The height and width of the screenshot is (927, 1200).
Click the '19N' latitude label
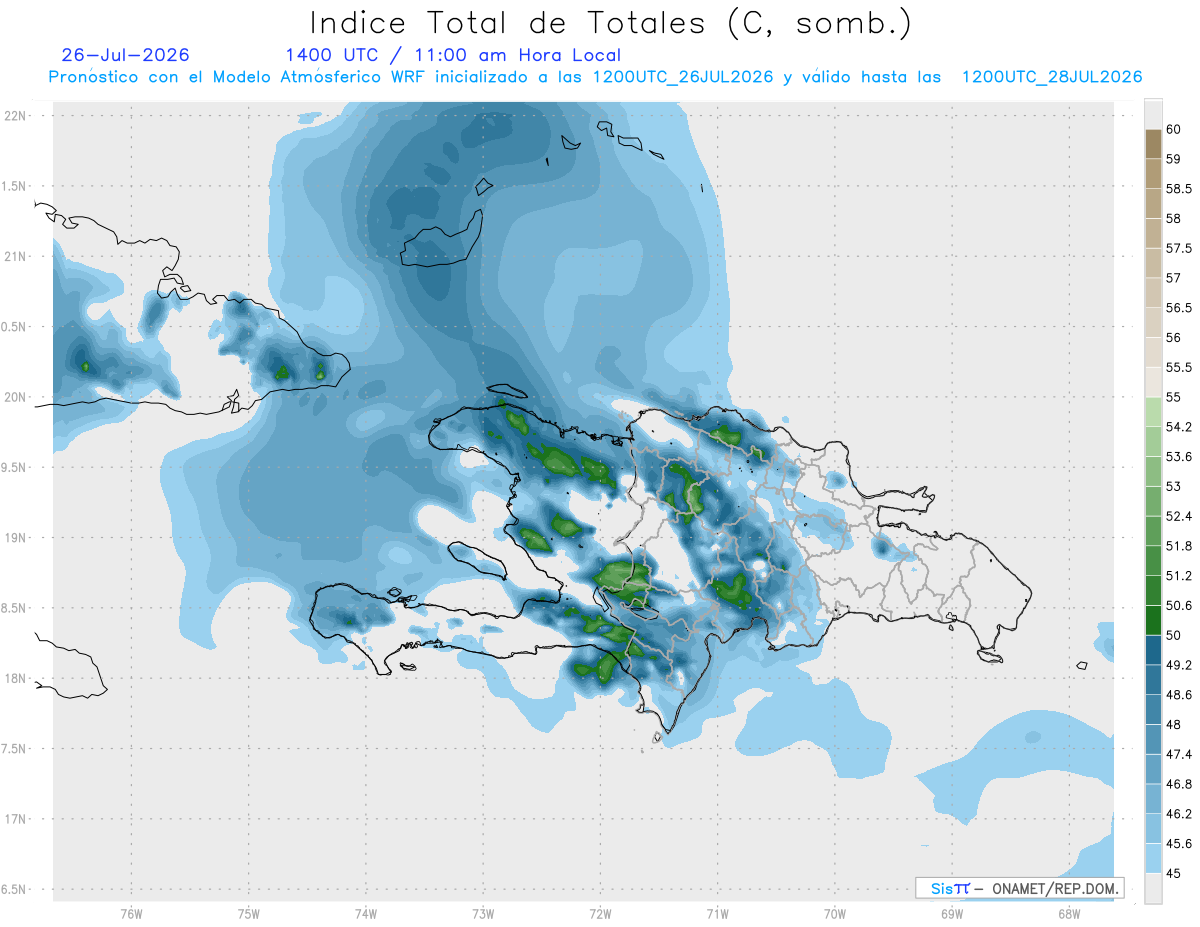14,537
